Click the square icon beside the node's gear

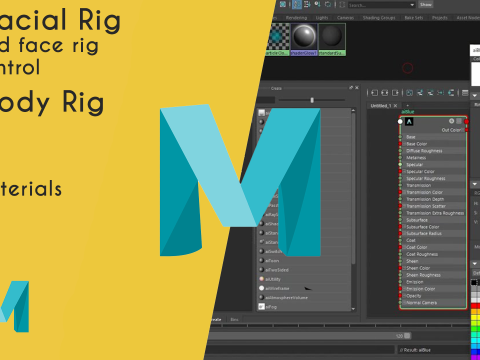pos(459,121)
